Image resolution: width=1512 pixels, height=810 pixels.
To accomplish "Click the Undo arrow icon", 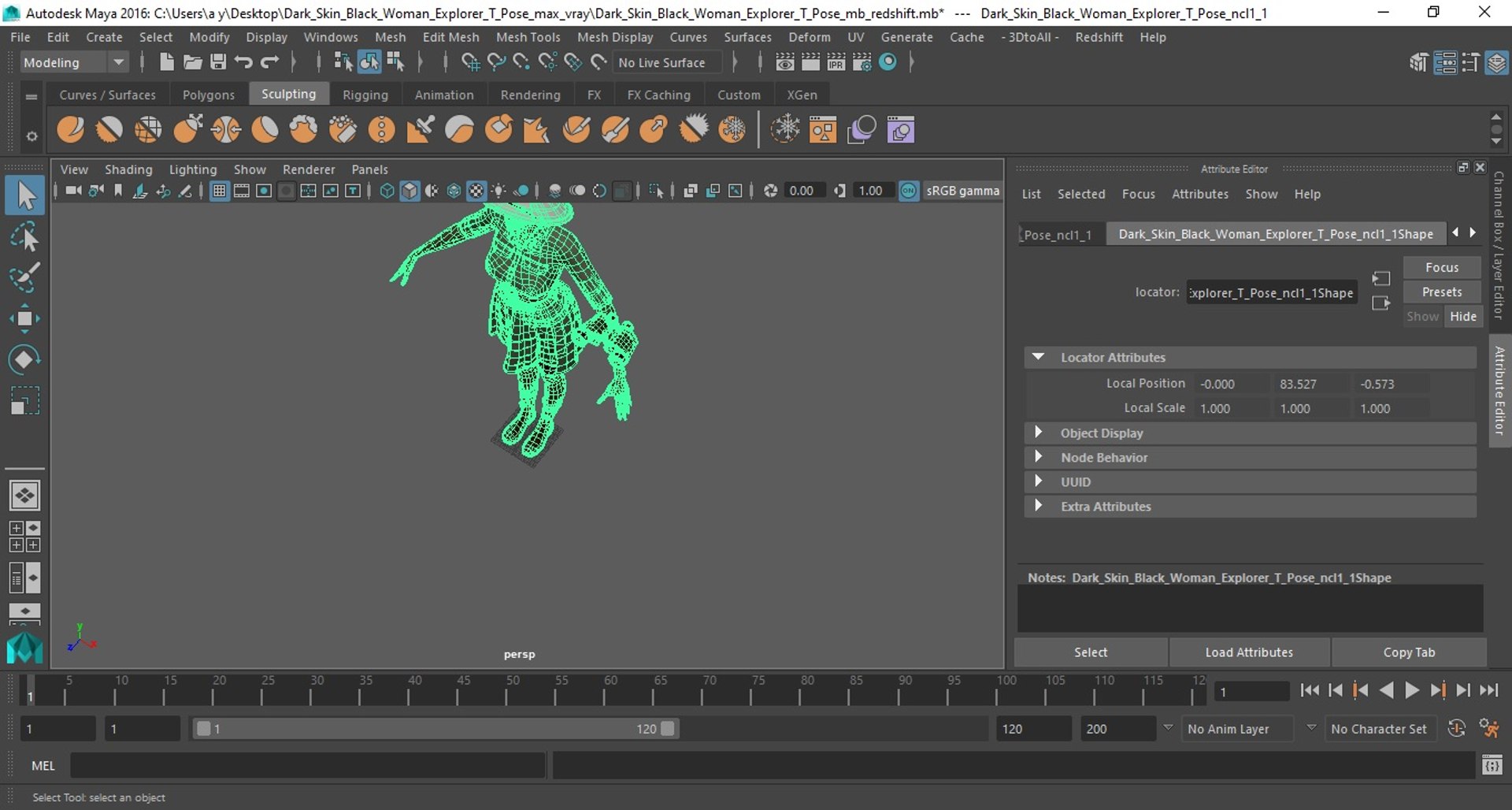I will (243, 62).
